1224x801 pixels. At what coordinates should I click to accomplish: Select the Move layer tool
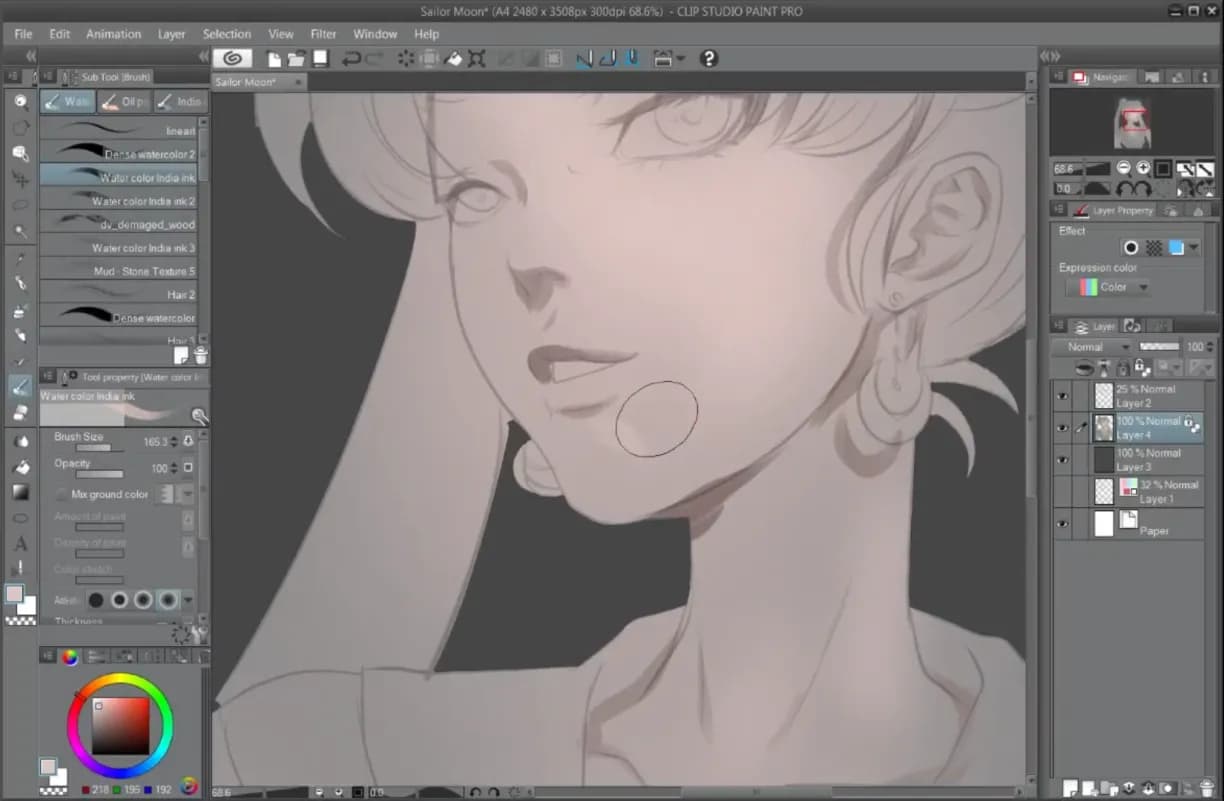coord(20,179)
